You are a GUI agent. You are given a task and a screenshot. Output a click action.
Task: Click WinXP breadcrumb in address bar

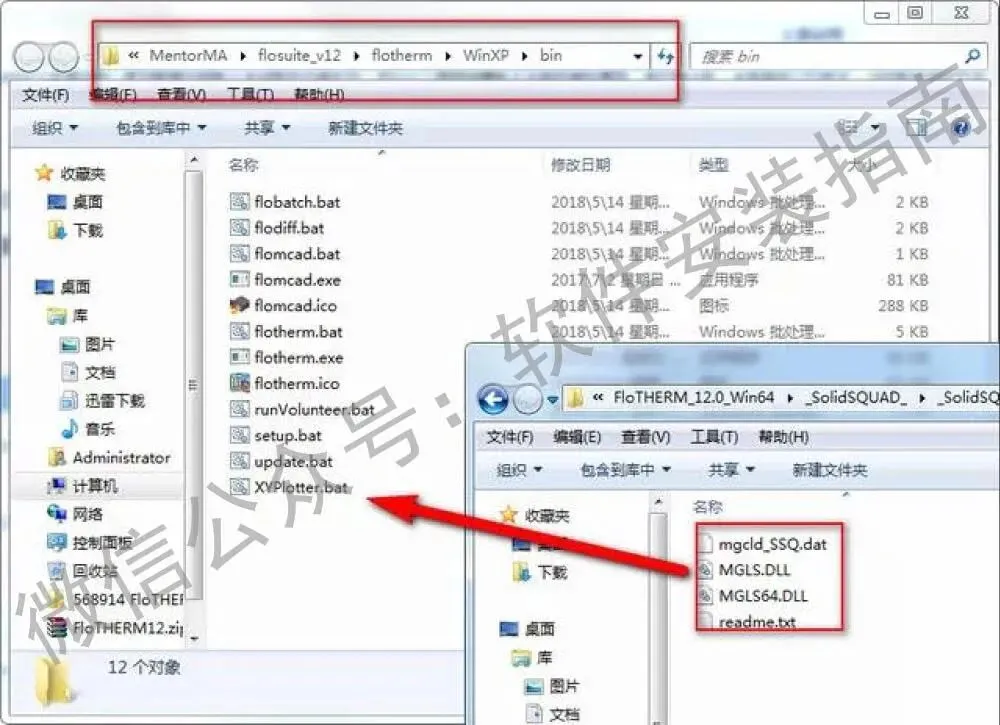[486, 55]
